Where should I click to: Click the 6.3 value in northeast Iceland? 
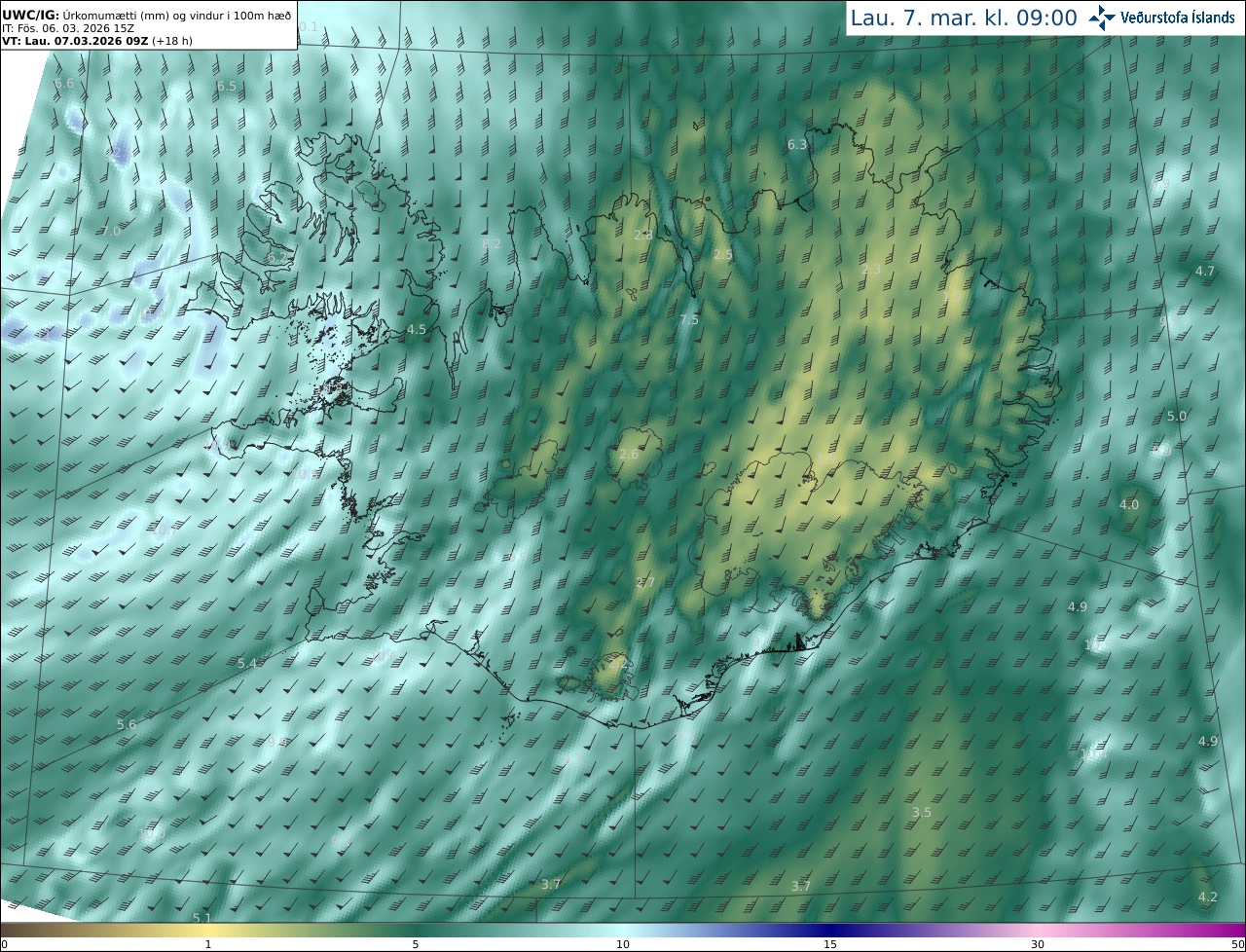pos(797,144)
